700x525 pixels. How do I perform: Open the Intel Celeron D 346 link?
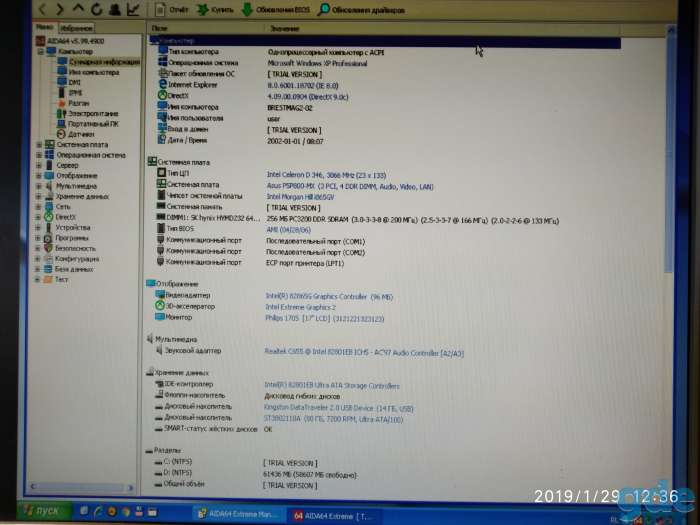pyautogui.click(x=326, y=175)
